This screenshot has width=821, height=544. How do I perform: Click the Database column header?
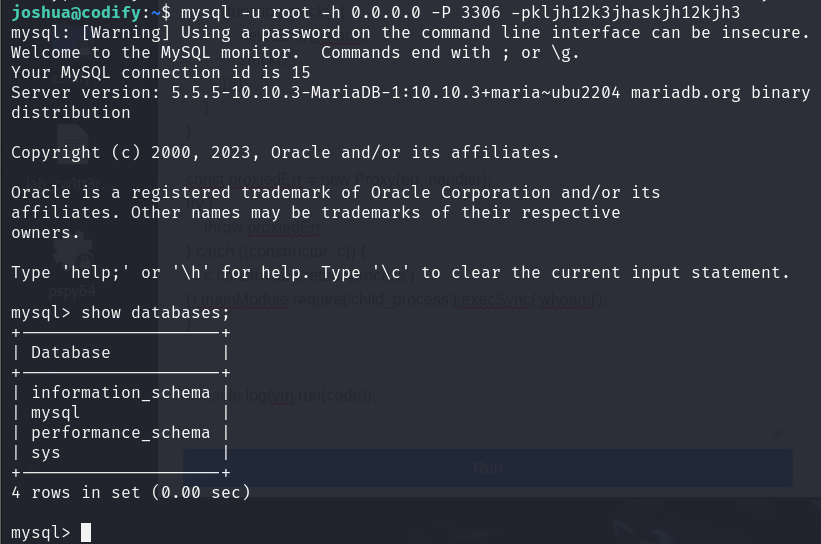(71, 352)
